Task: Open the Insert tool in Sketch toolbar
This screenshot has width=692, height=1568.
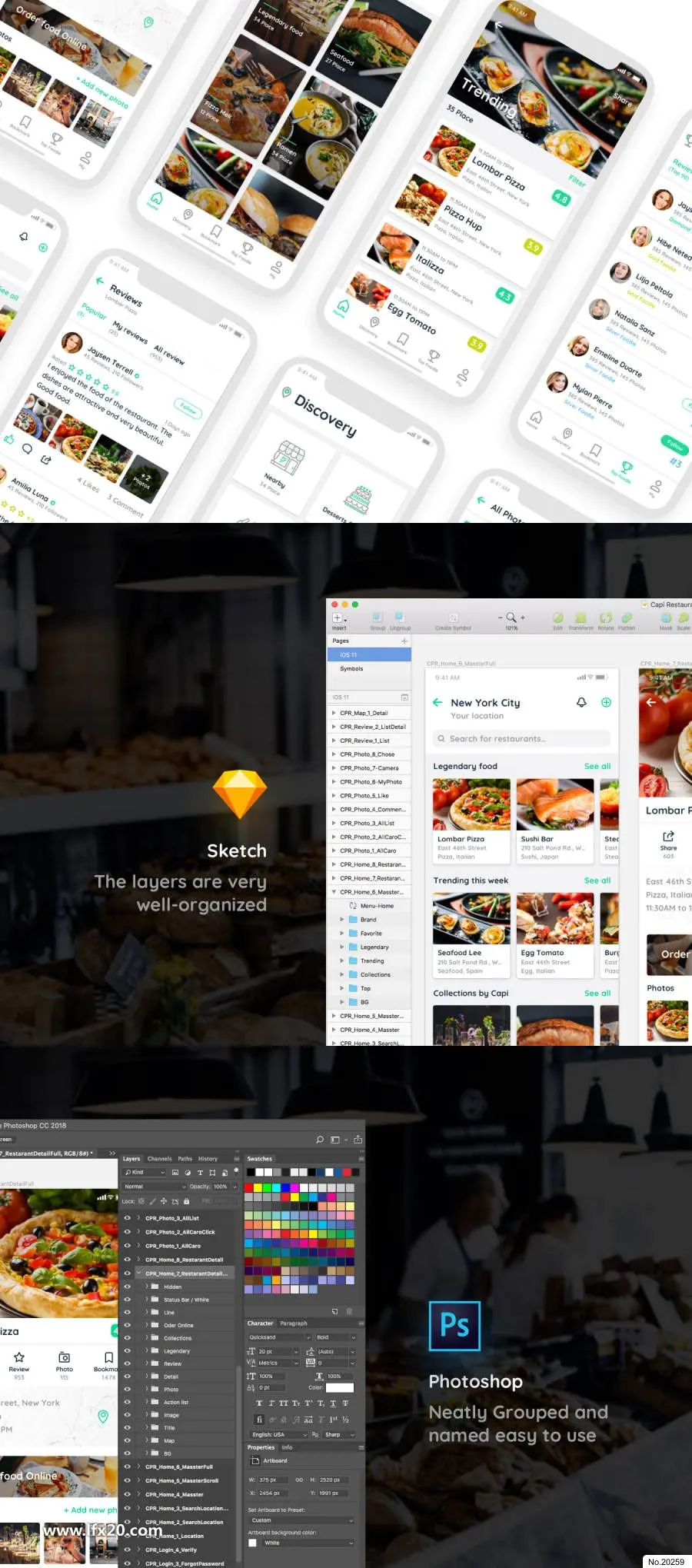Action: click(x=338, y=618)
